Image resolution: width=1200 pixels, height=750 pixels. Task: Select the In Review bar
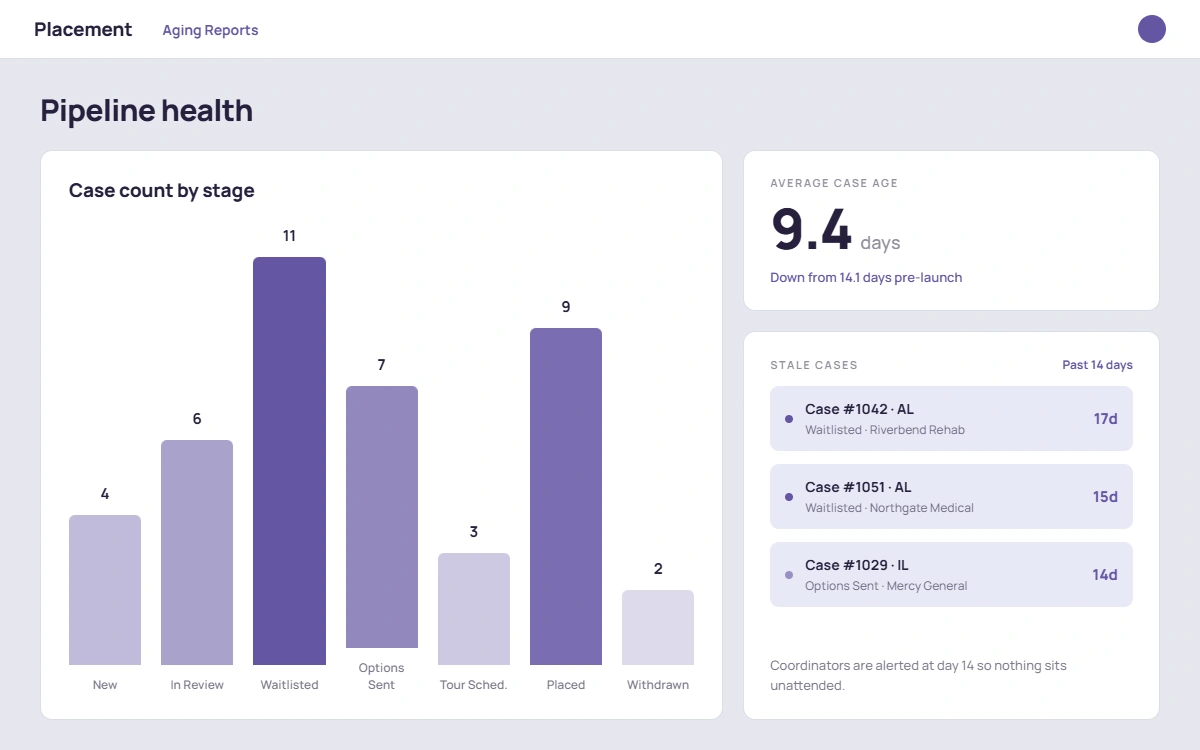(x=197, y=552)
